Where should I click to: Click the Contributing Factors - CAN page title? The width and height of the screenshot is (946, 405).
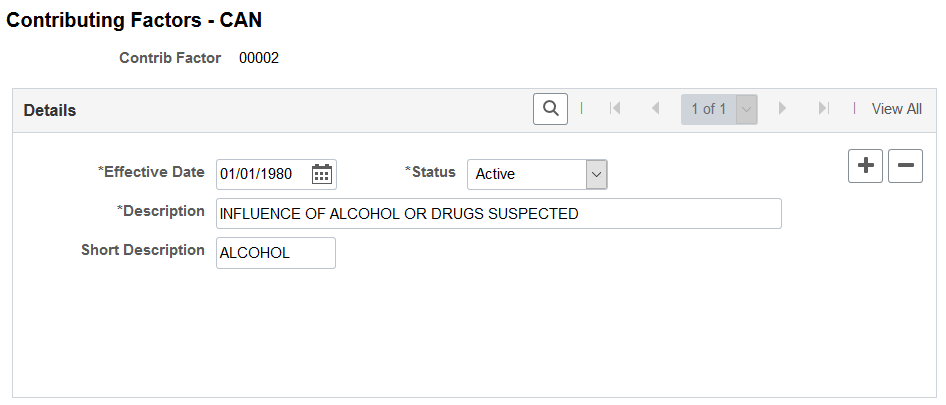pos(134,21)
